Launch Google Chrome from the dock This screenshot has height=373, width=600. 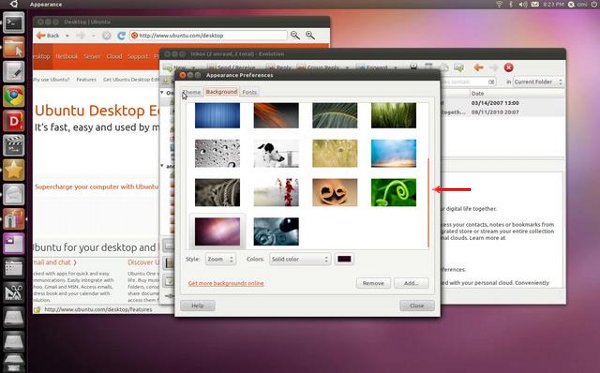tap(14, 96)
